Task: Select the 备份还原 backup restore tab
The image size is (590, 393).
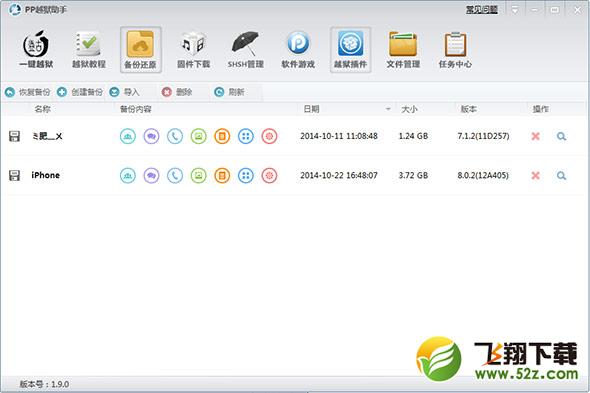Action: 141,50
